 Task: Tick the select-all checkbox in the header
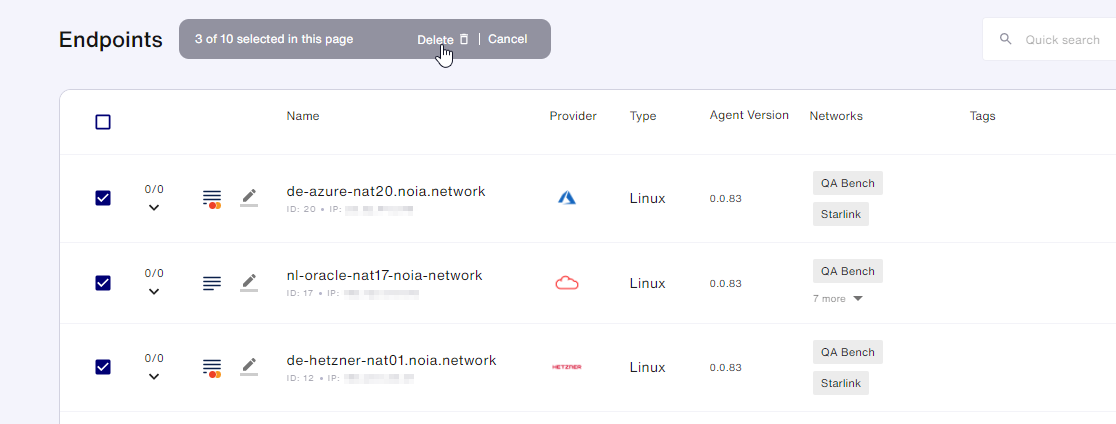(102, 122)
